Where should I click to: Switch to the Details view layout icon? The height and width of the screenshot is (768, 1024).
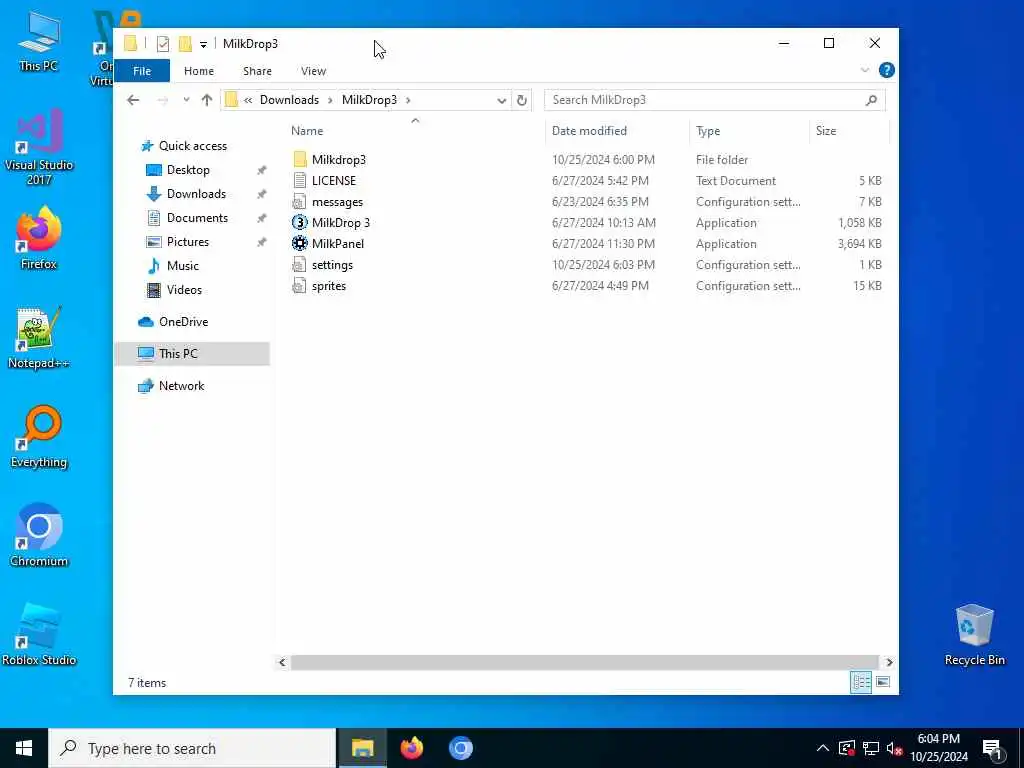click(861, 682)
